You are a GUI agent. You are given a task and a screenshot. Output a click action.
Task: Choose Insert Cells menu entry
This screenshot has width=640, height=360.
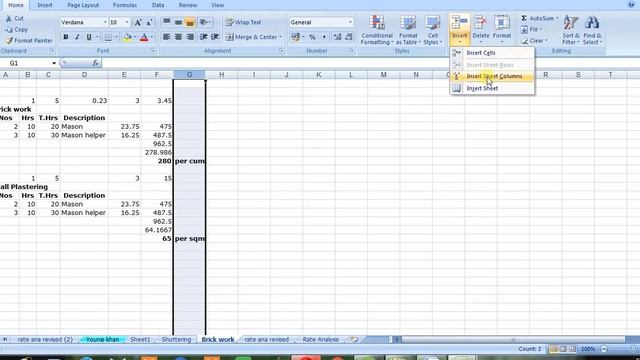click(492, 53)
